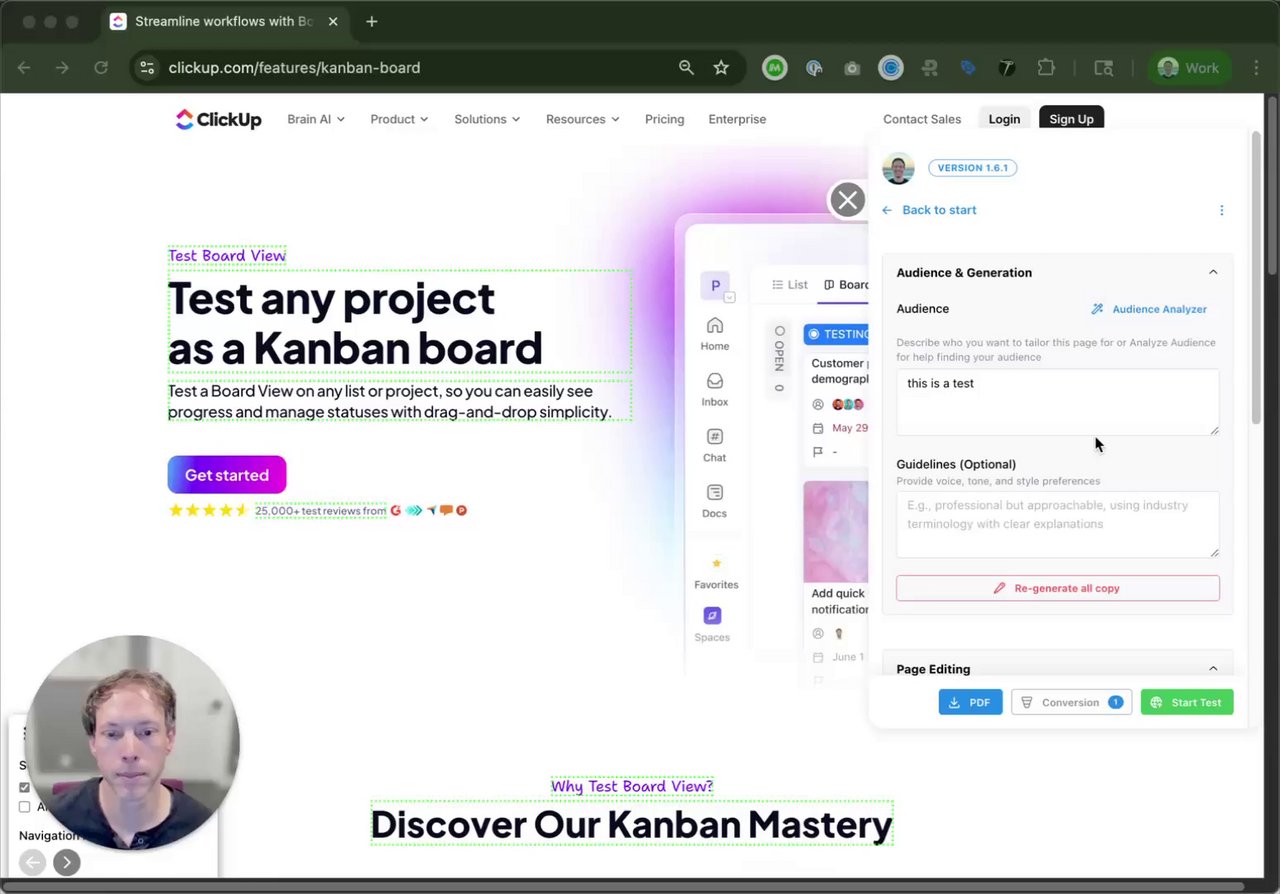Open the Pricing page from navbar
Image resolution: width=1280 pixels, height=894 pixels.
664,119
